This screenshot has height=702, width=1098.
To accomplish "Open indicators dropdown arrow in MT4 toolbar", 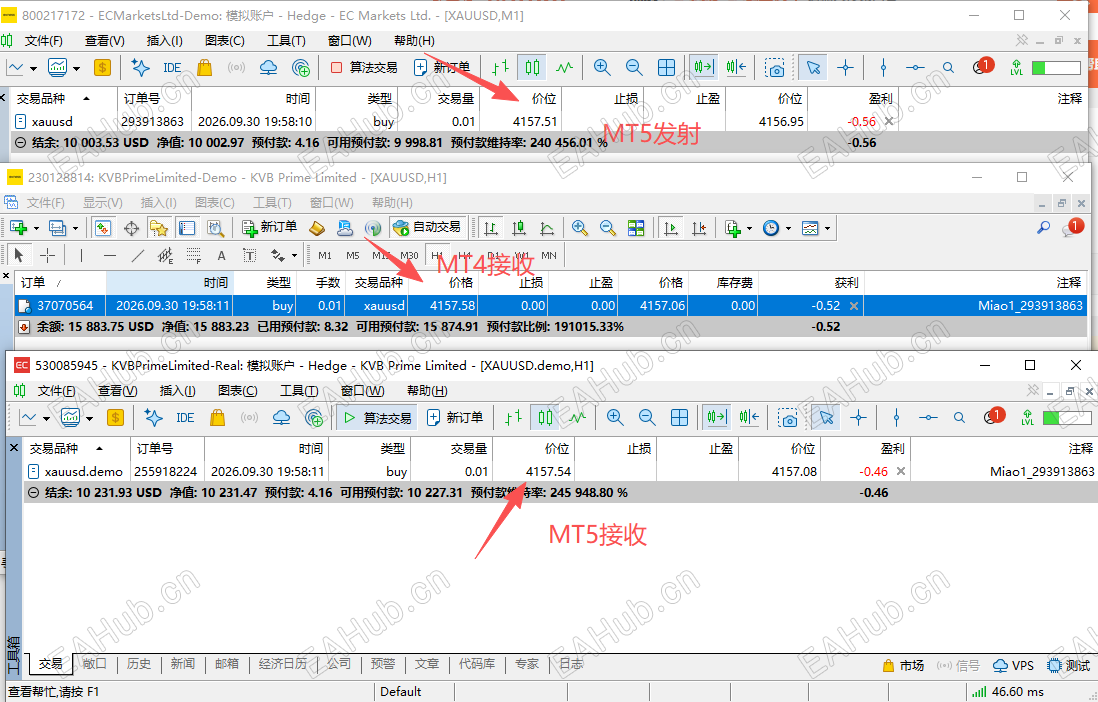I will coord(749,229).
